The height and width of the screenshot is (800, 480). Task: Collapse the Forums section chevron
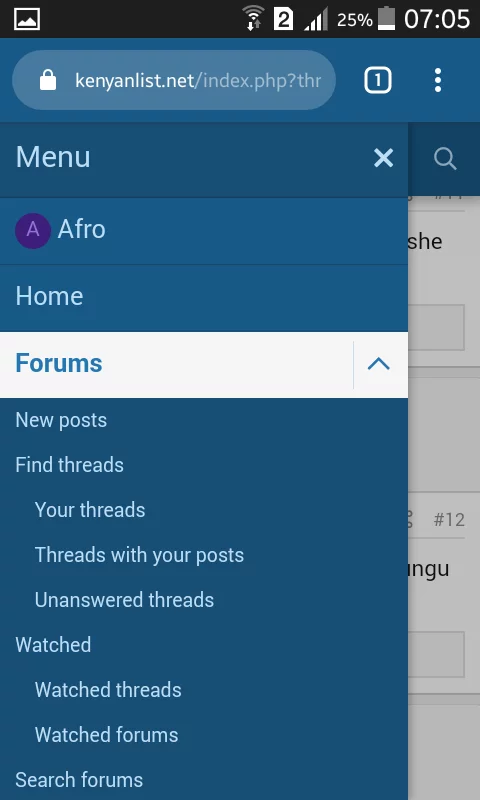click(x=379, y=364)
